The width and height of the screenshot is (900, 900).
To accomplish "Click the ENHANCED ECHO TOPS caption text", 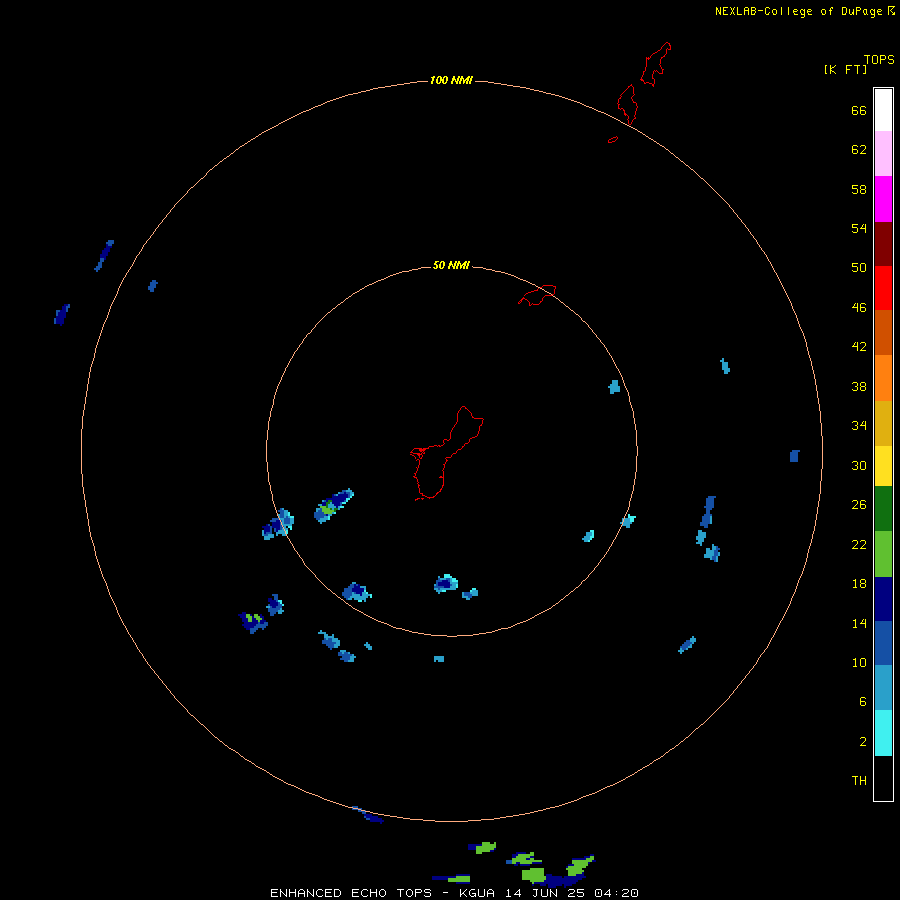I will tap(351, 893).
